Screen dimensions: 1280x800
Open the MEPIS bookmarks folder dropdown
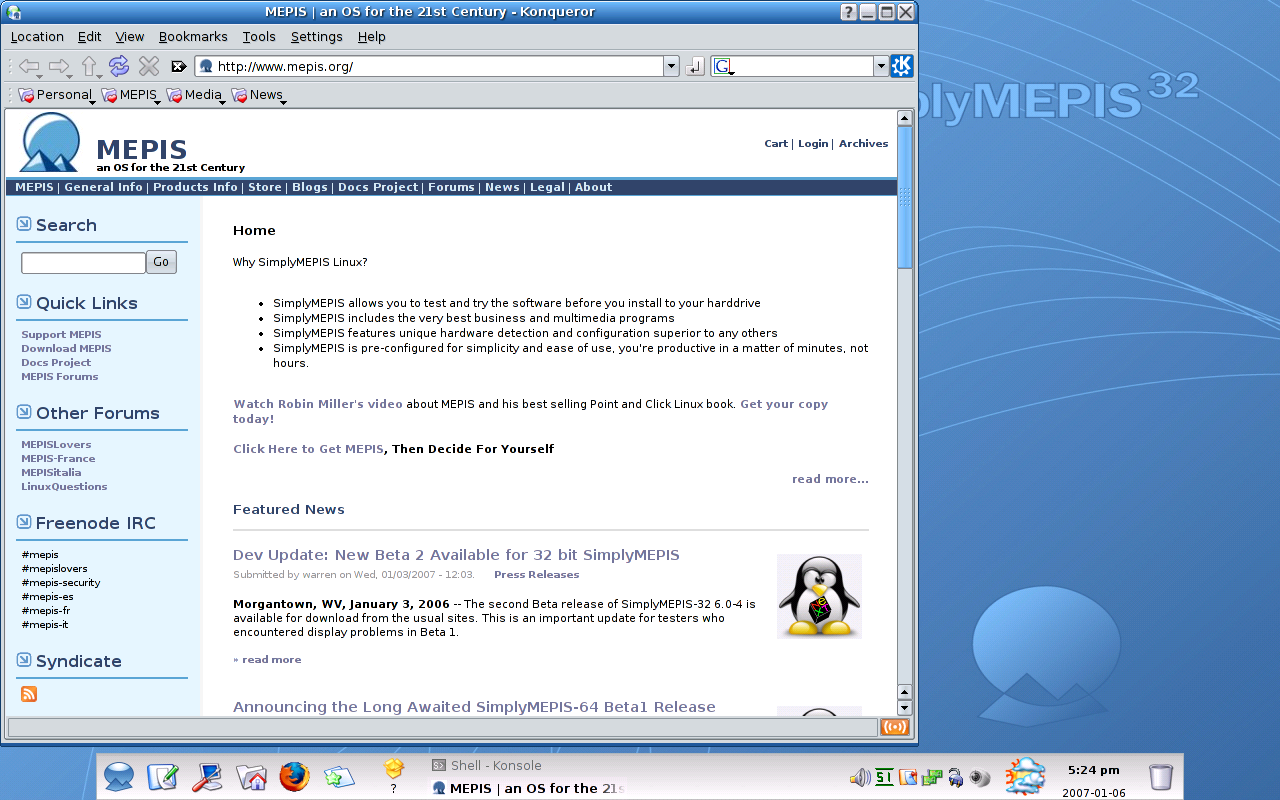(130, 95)
